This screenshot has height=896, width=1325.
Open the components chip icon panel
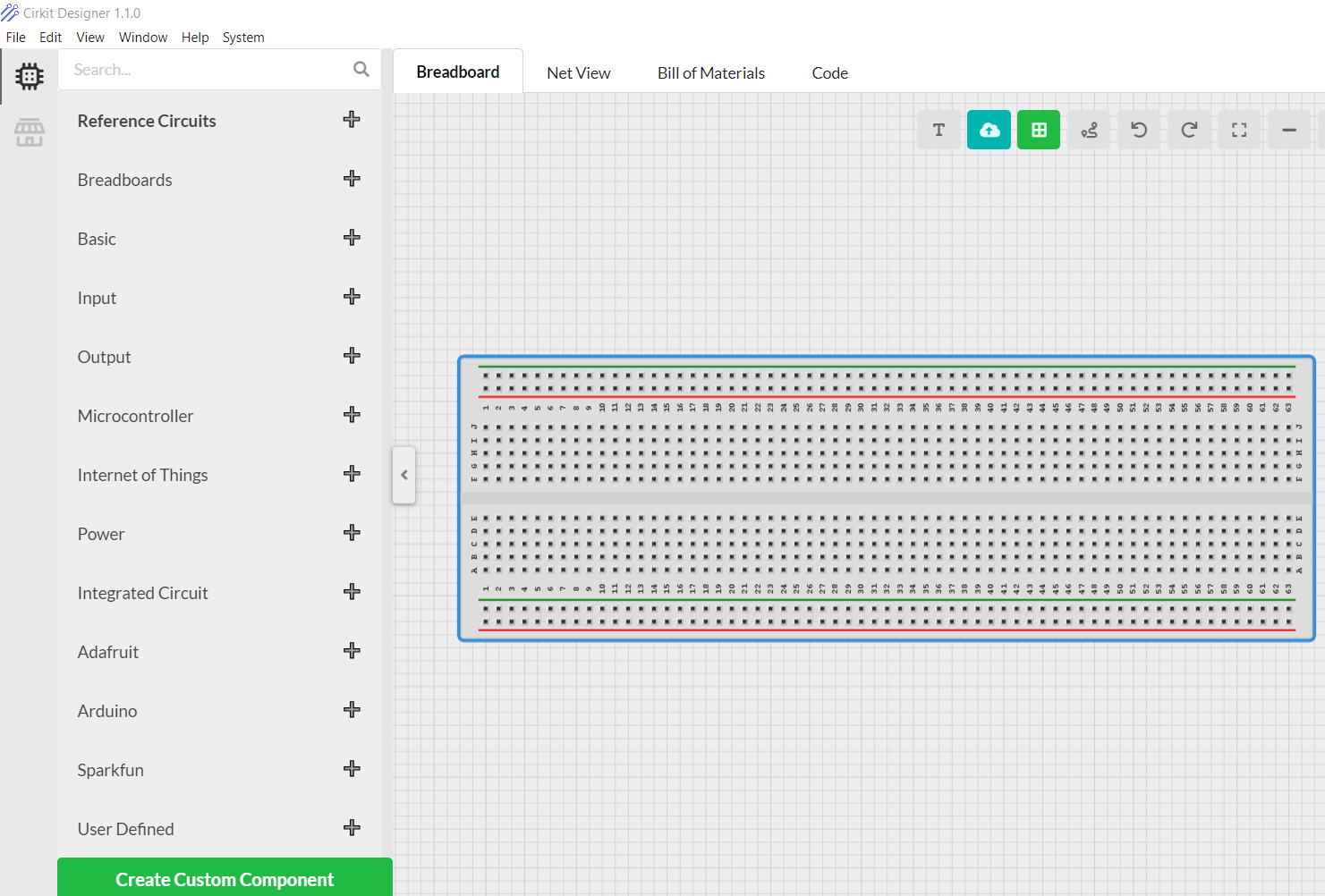29,77
